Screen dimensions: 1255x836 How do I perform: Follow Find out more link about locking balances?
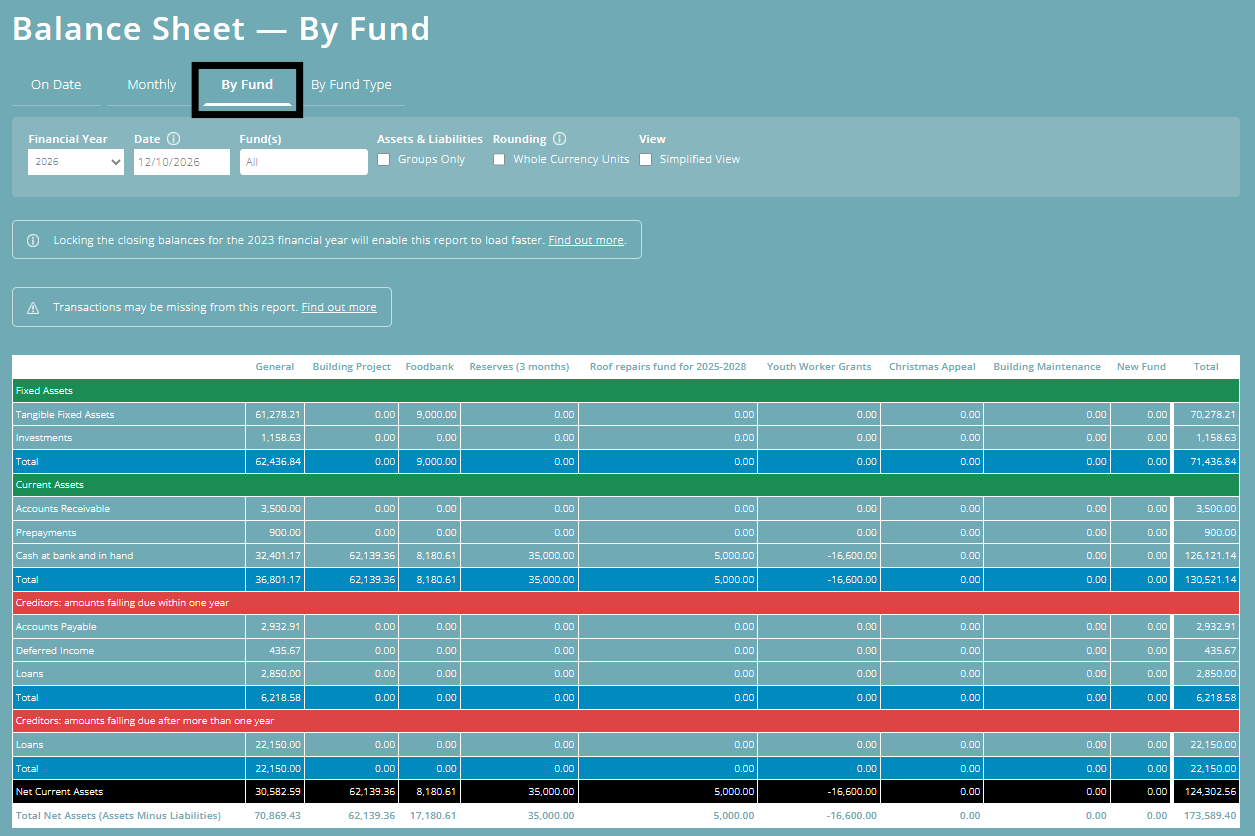[x=586, y=240]
